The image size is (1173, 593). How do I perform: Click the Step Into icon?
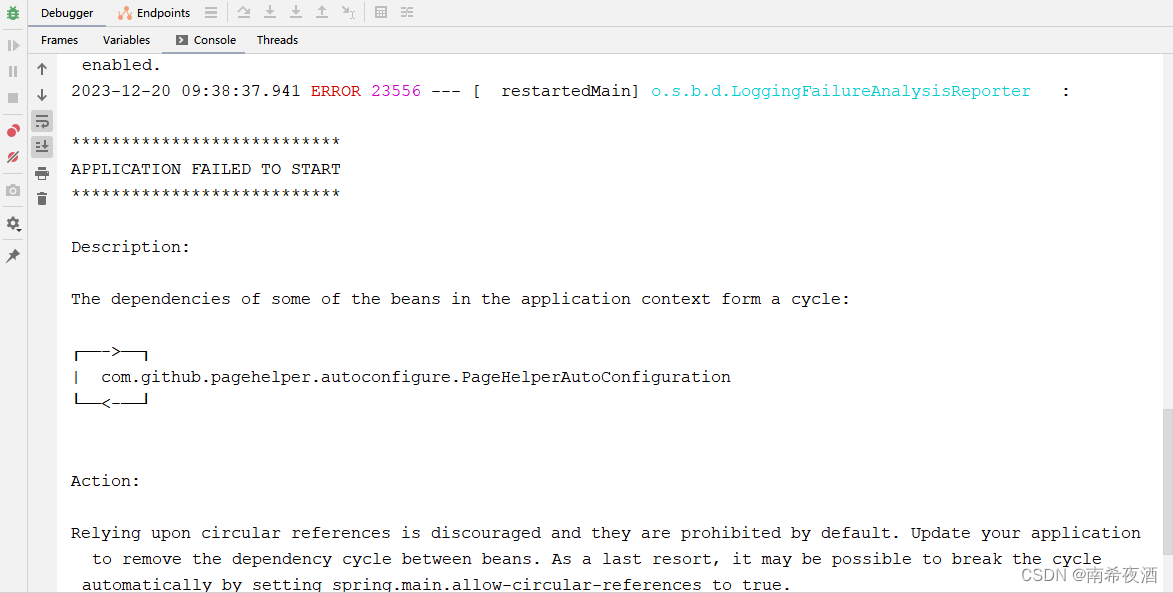tap(269, 11)
